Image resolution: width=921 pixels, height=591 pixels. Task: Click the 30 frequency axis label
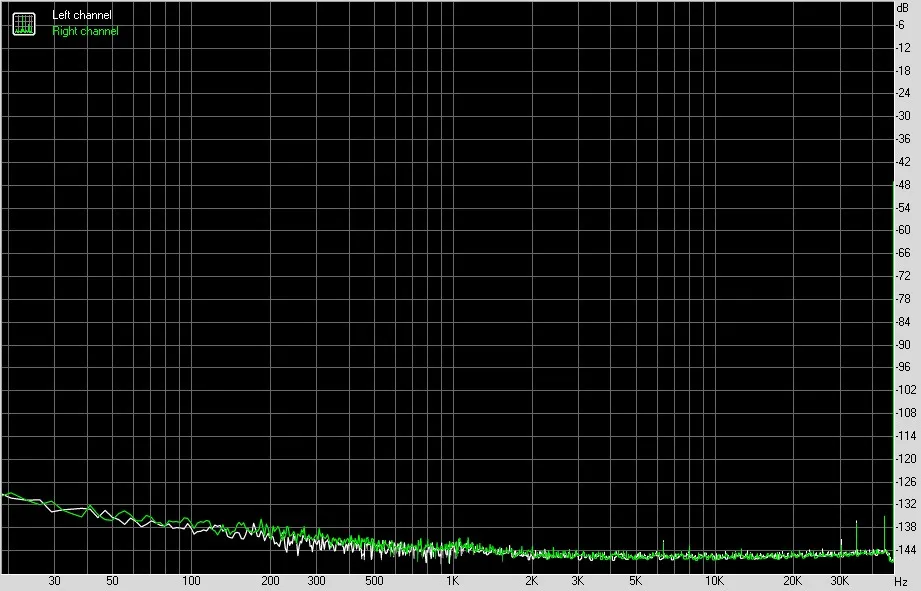tap(54, 581)
